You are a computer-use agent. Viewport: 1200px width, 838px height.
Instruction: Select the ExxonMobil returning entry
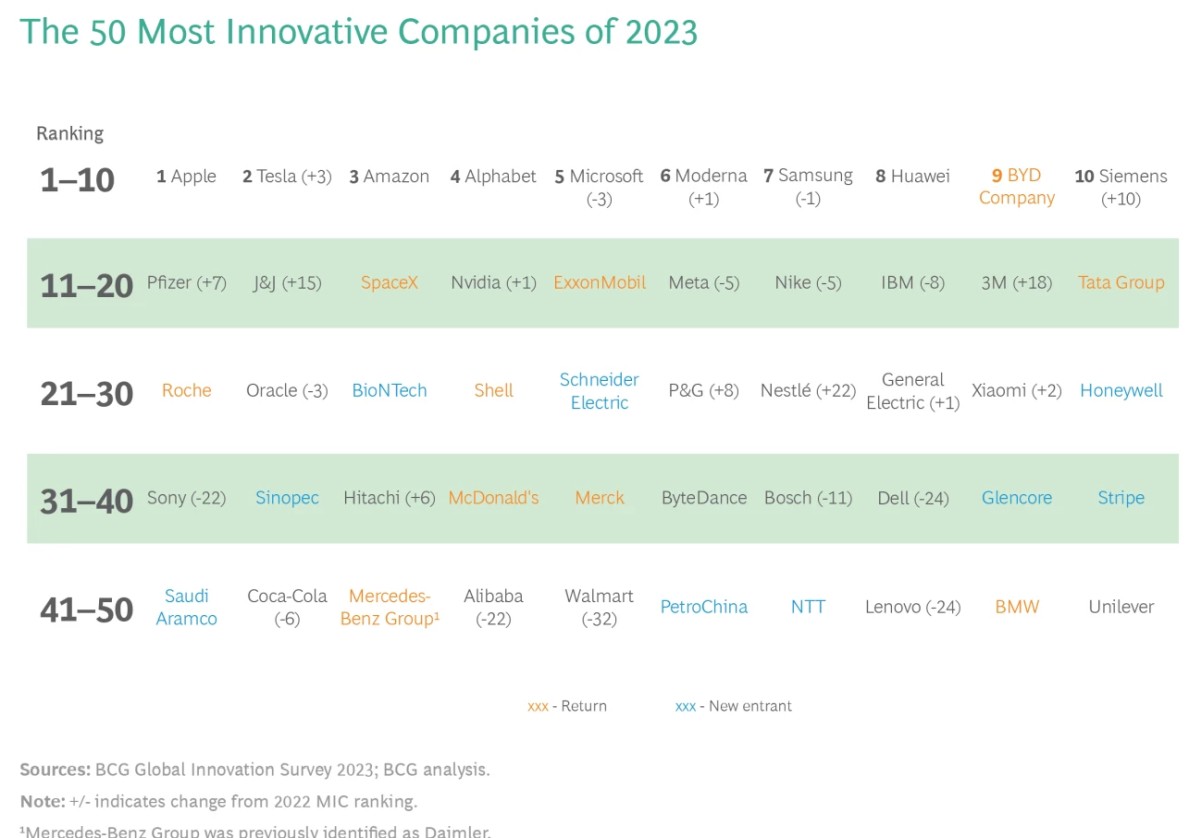click(600, 283)
